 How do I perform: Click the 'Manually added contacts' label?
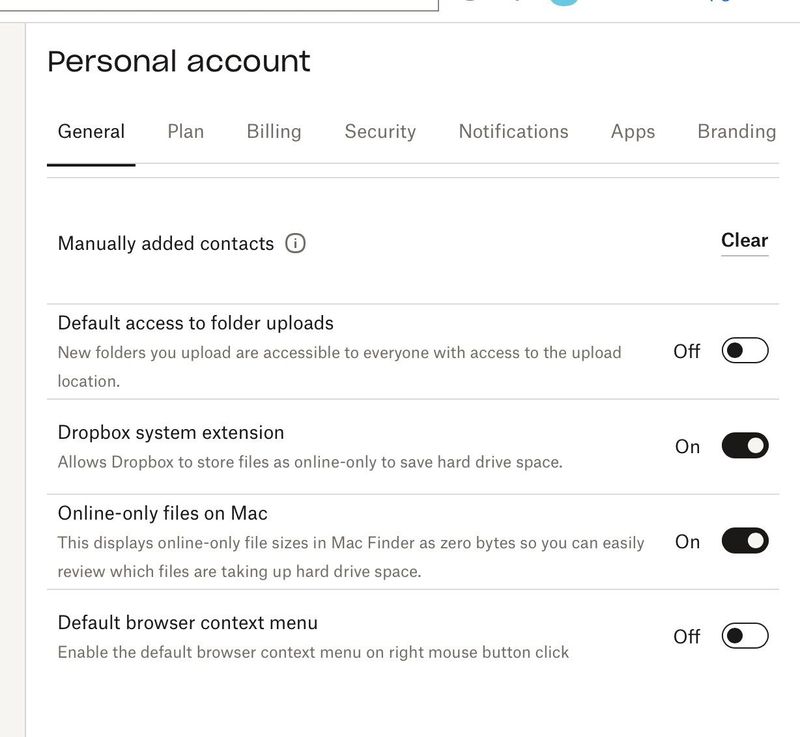coord(166,244)
